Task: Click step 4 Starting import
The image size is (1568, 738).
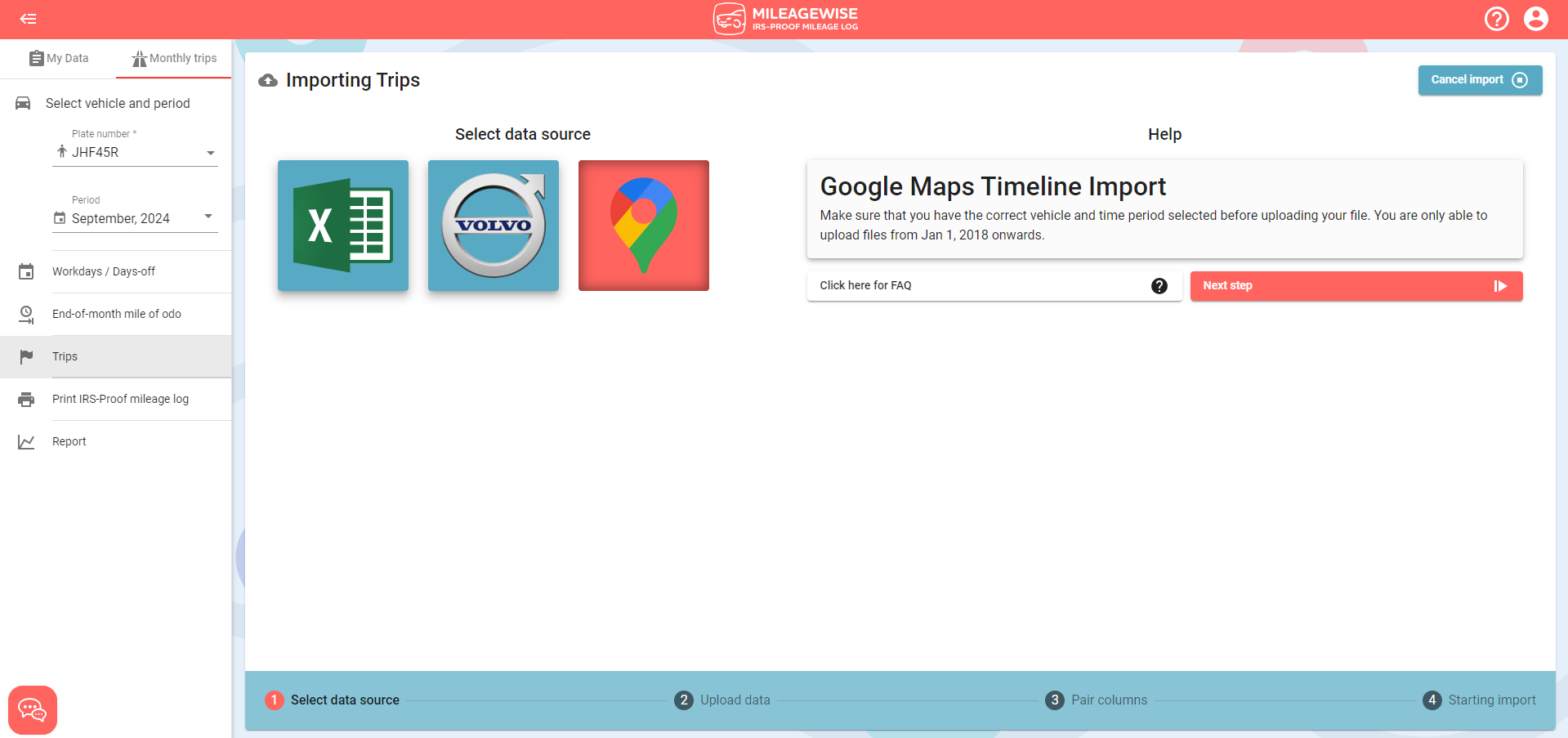Action: 1479,700
